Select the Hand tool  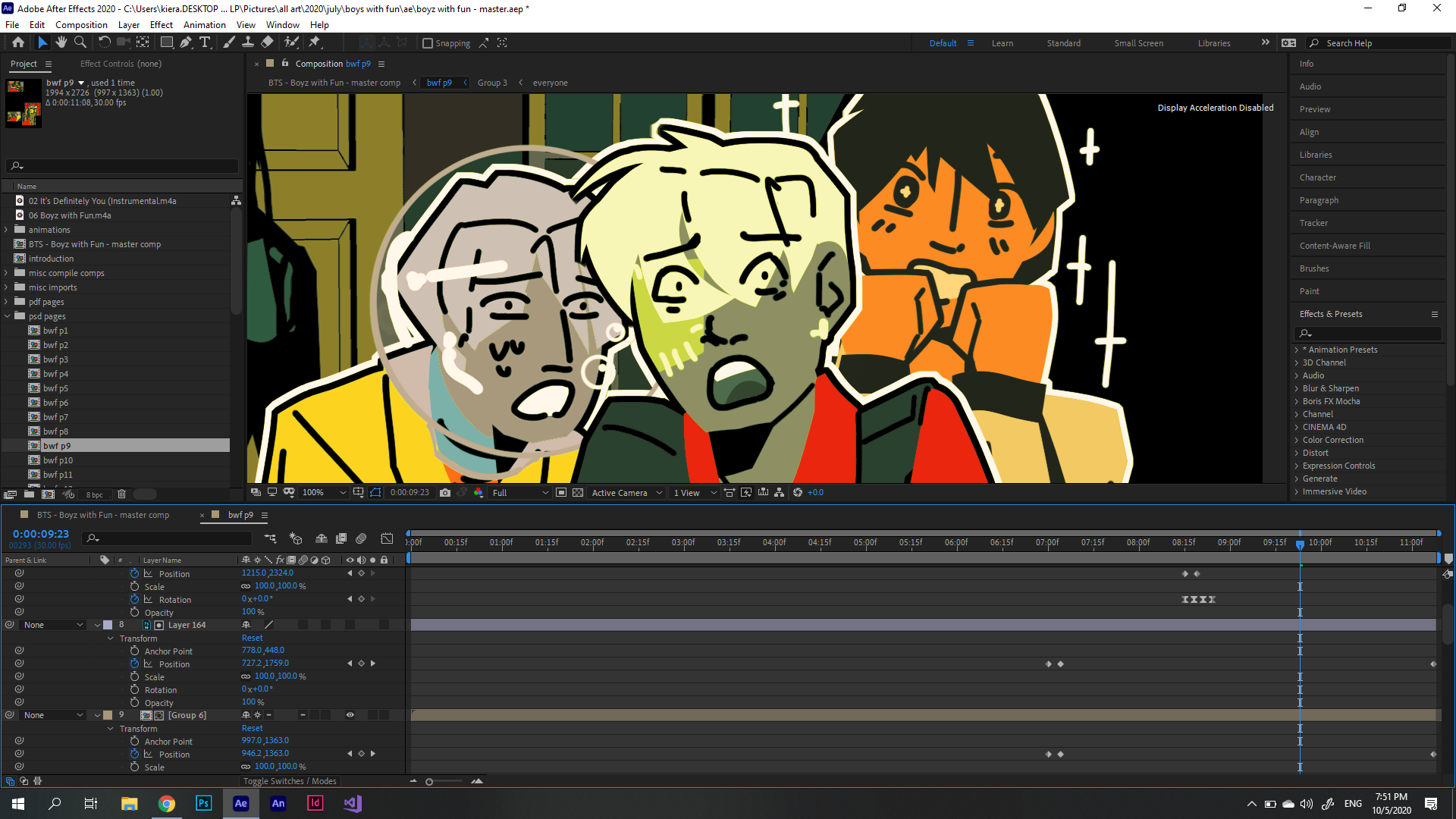[x=61, y=42]
